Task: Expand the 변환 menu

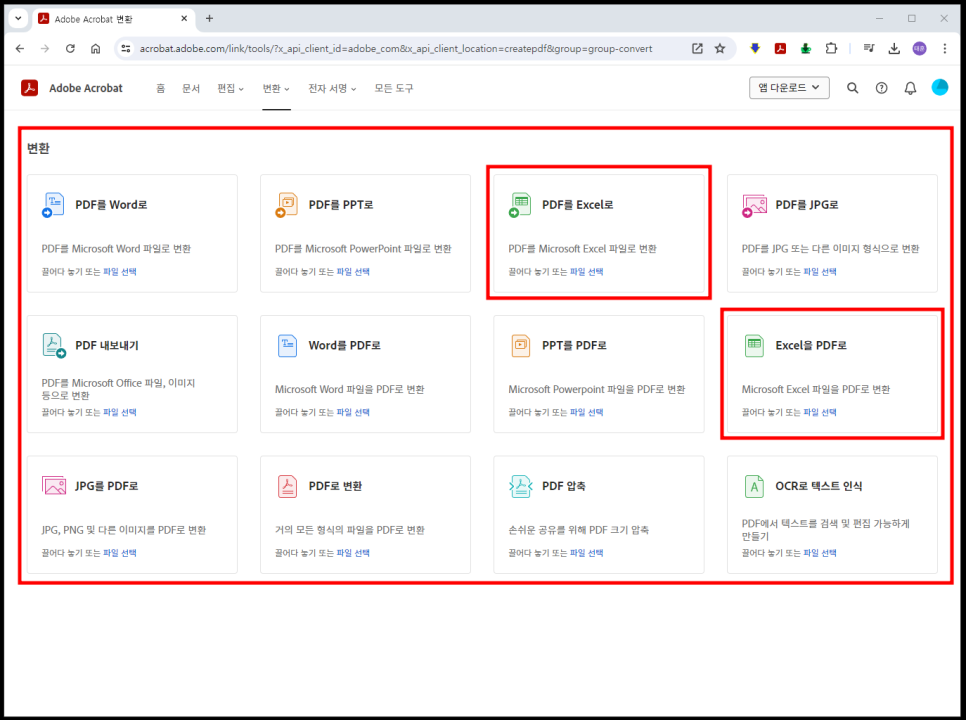Action: [x=276, y=88]
